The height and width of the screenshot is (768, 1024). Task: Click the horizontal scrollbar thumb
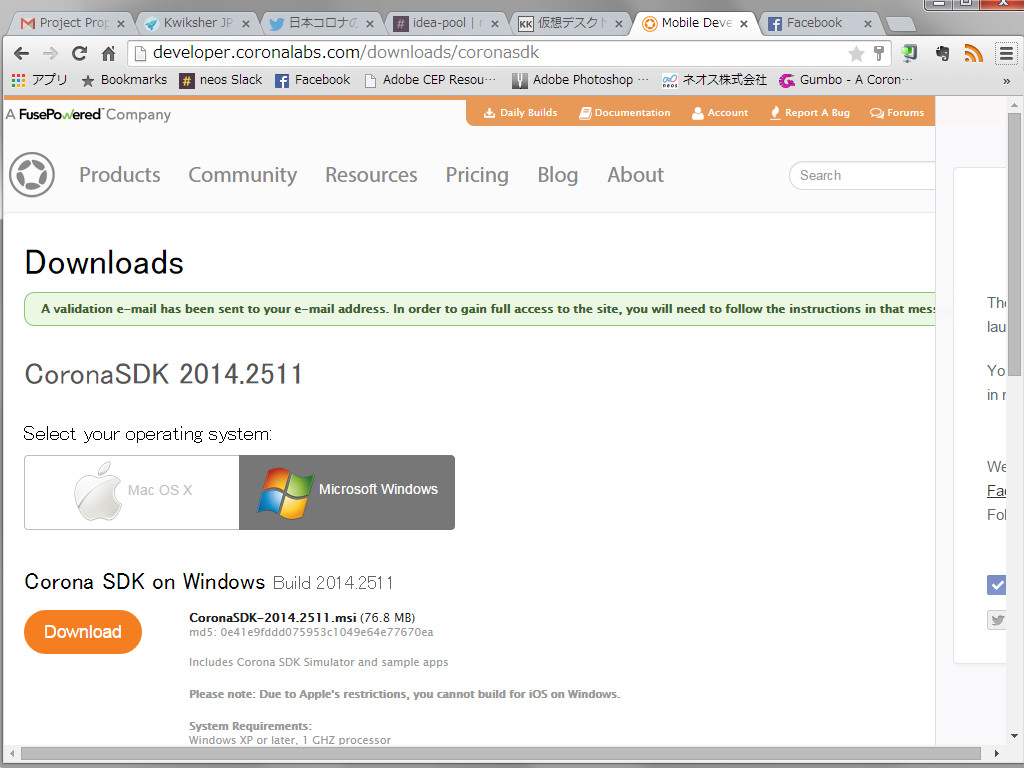[501, 754]
